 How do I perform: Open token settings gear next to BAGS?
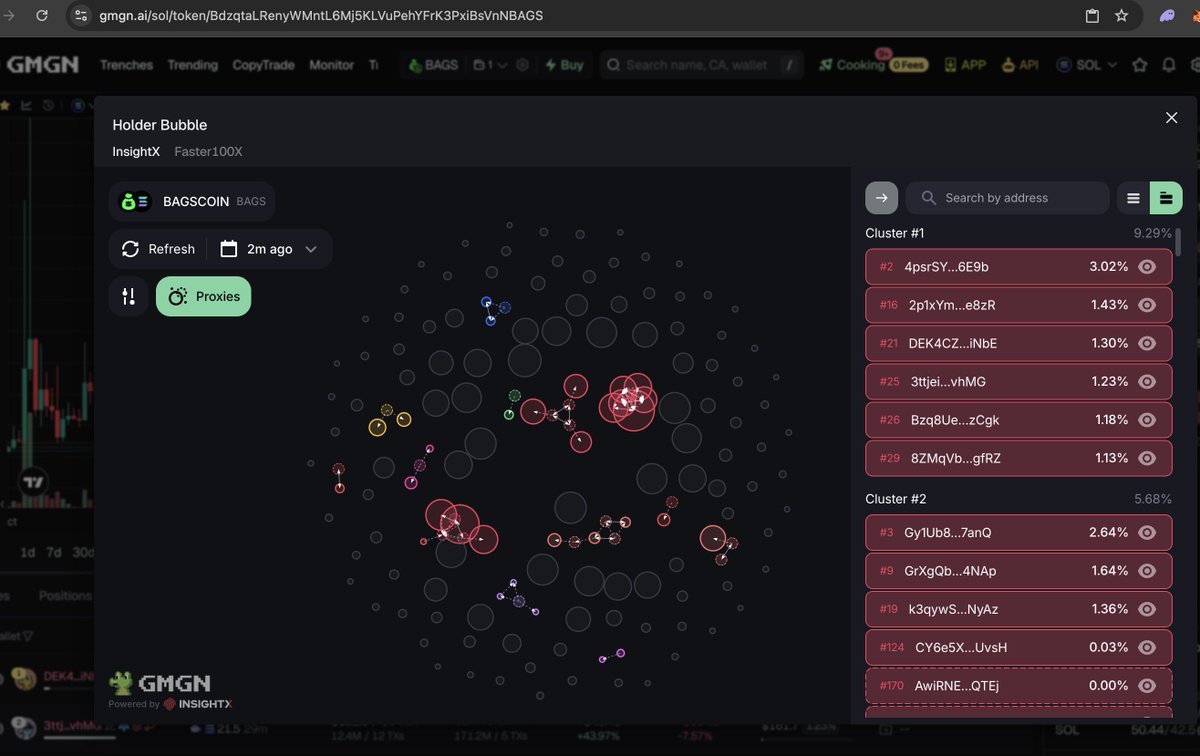tap(522, 65)
